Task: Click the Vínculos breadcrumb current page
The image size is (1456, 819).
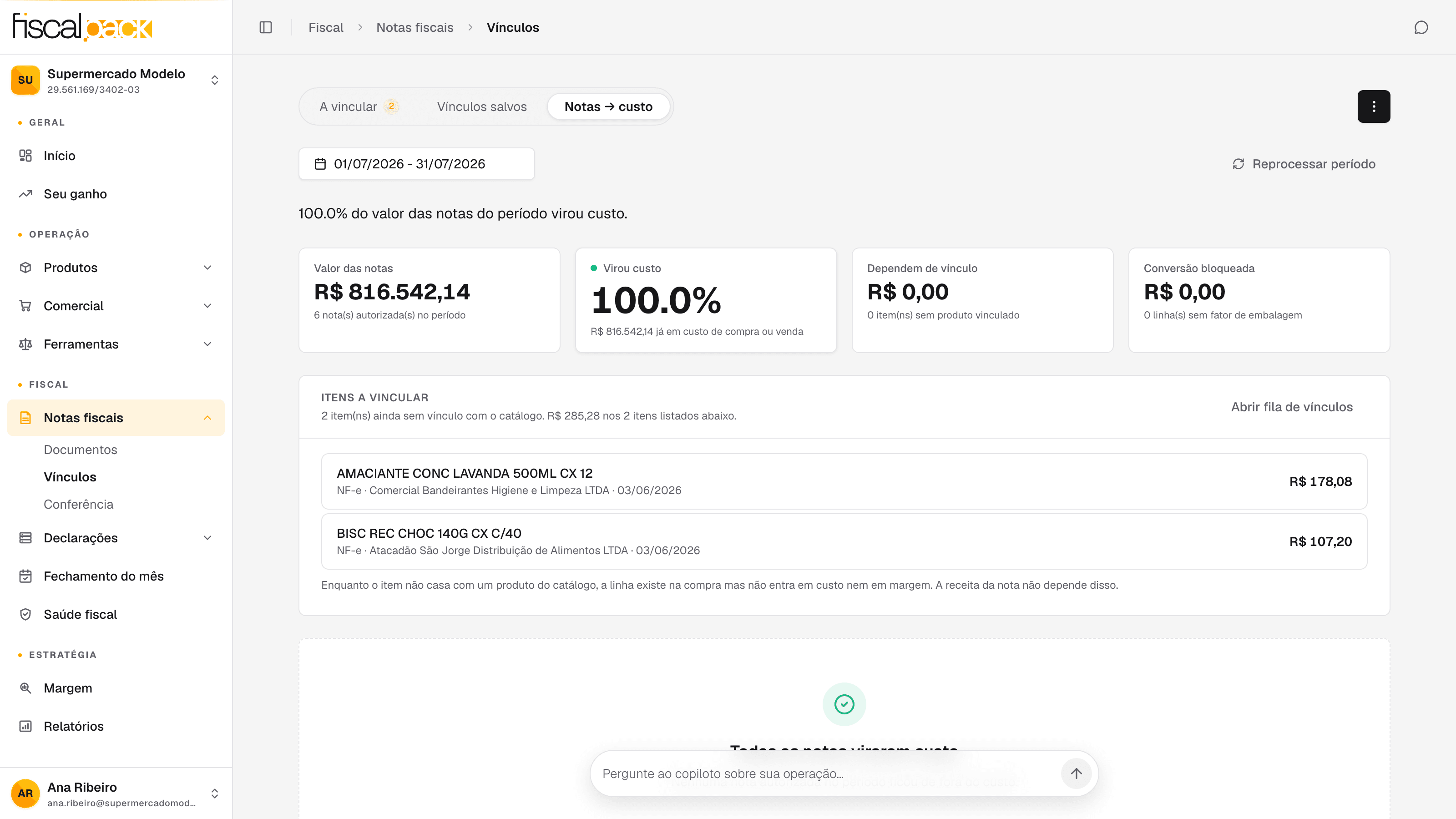Action: (x=513, y=27)
